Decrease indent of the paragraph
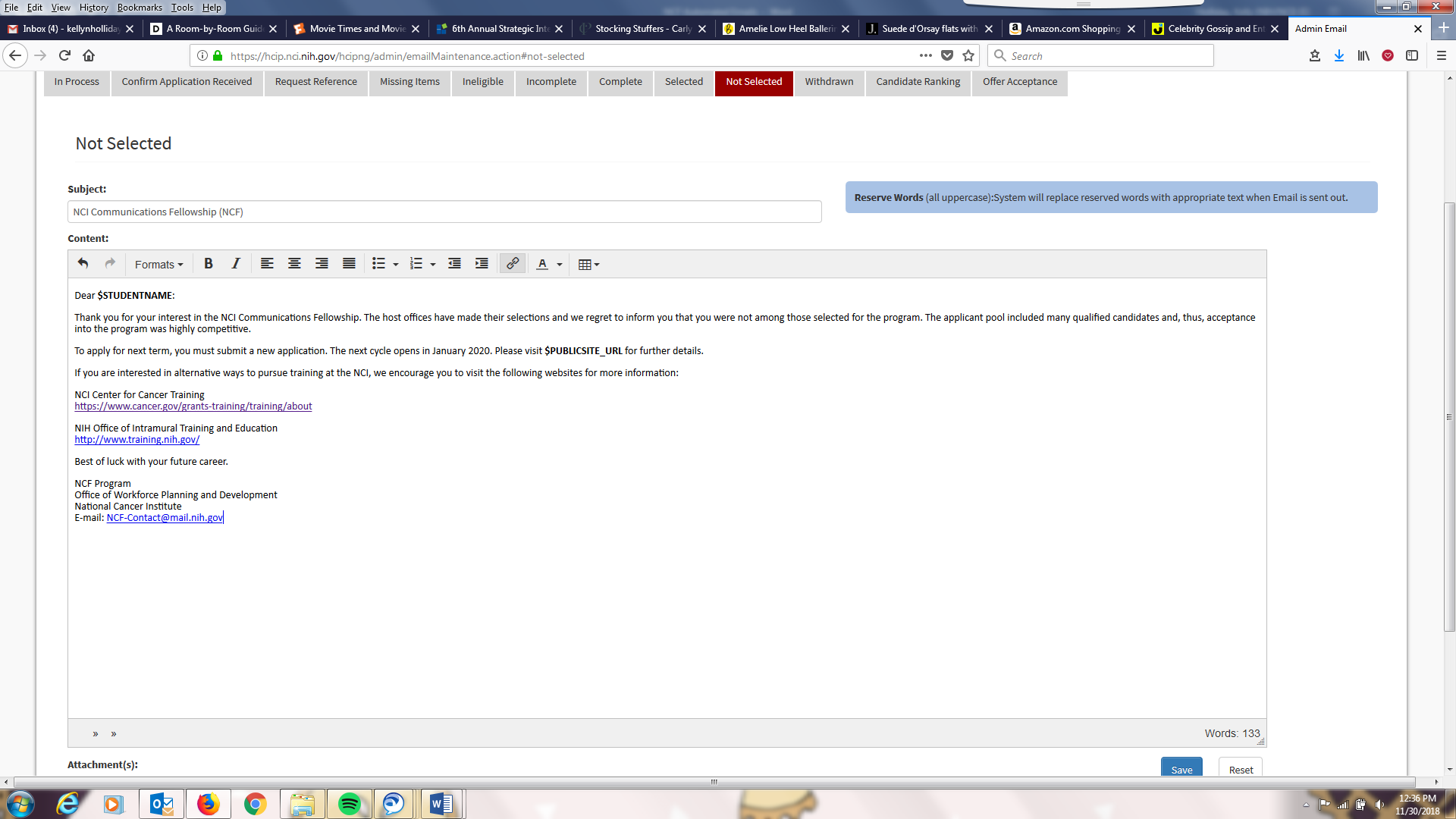1456x819 pixels. [454, 264]
